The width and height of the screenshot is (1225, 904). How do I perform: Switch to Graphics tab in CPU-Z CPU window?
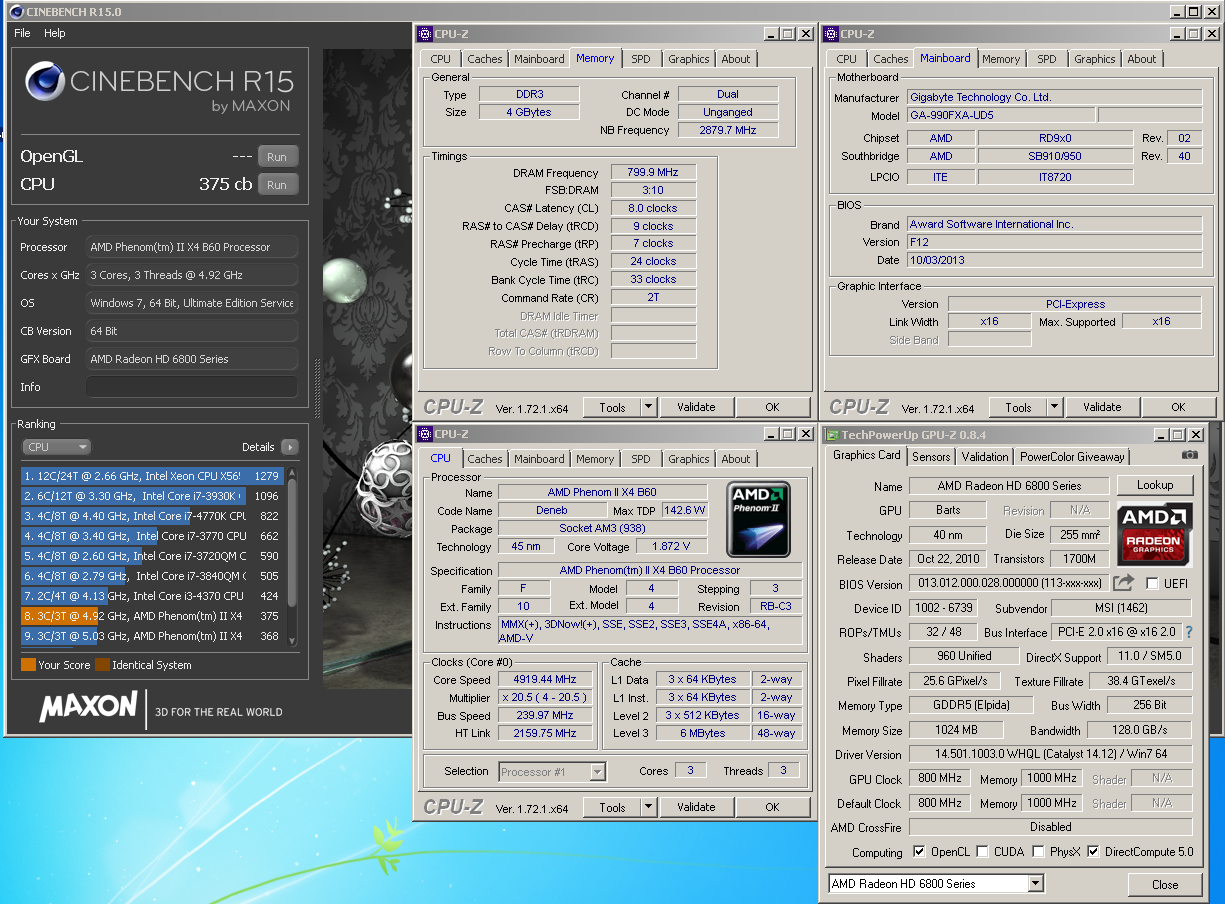click(x=689, y=459)
